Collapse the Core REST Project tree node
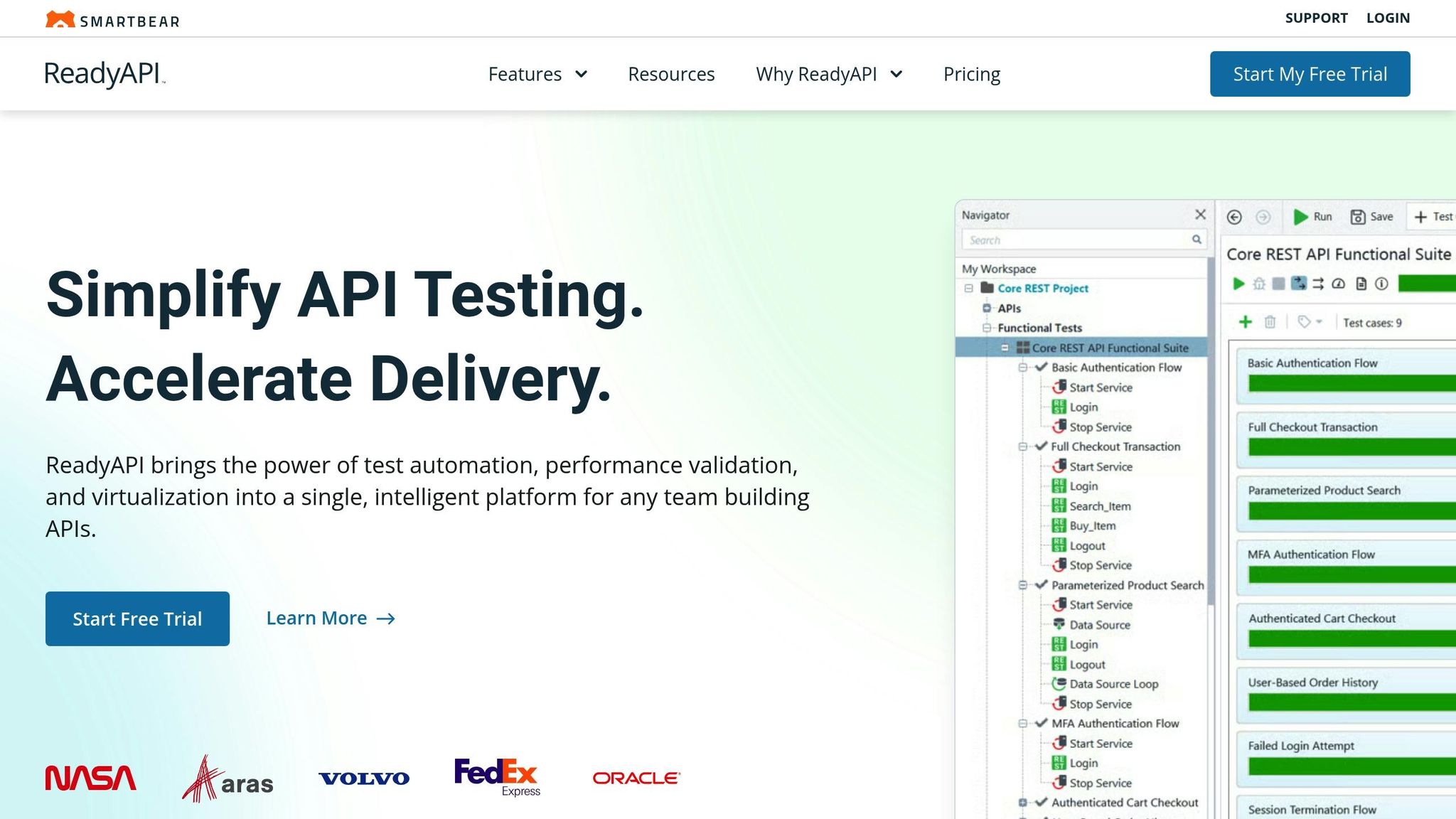1456x819 pixels. (x=968, y=288)
